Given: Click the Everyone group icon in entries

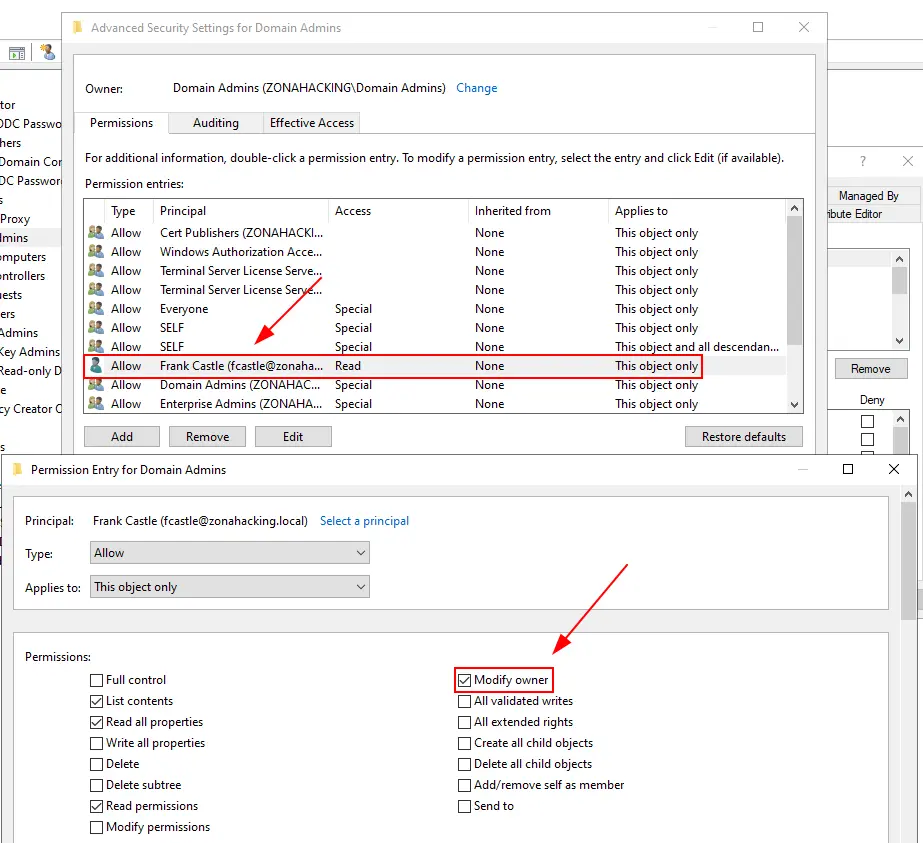Looking at the screenshot, I should pos(96,309).
